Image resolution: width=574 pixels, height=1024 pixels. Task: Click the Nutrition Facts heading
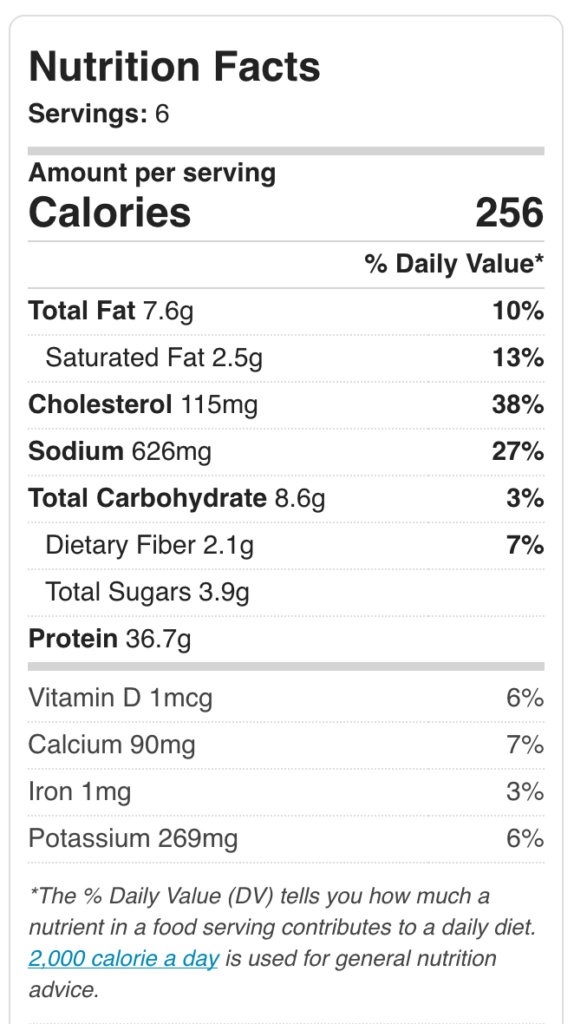point(174,66)
